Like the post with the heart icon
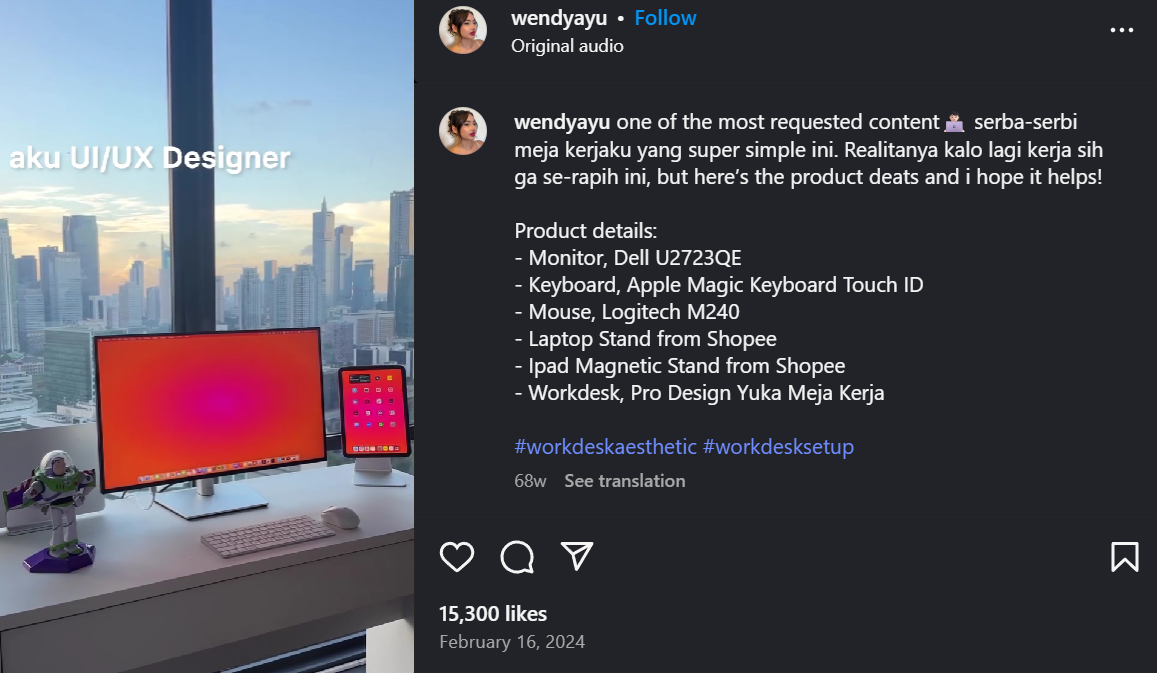The image size is (1157, 673). (x=457, y=556)
